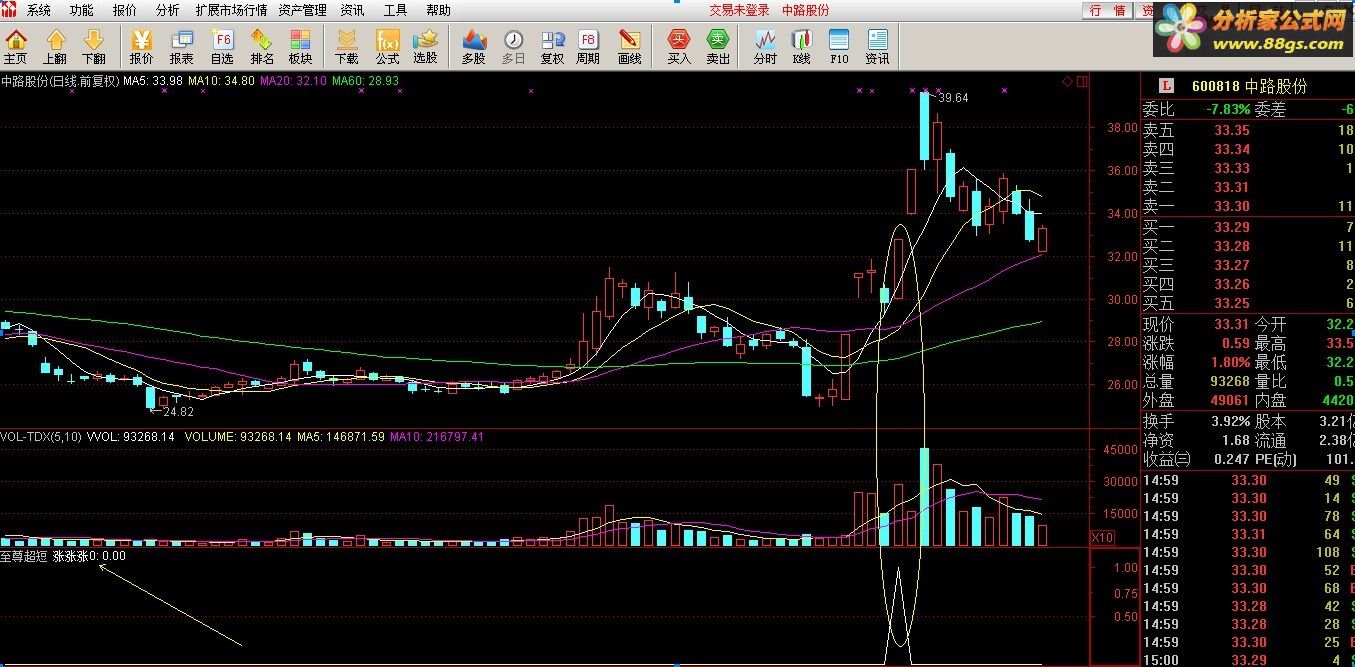
Task: Click 交易未登录 trading login status
Action: point(740,10)
